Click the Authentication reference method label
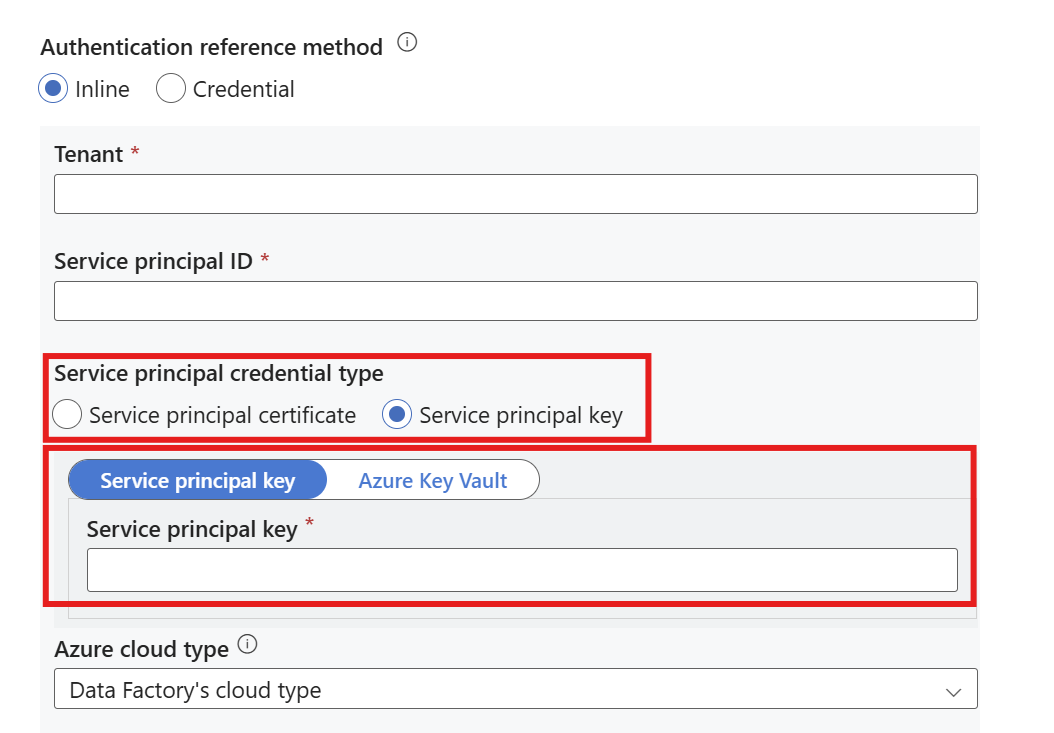 tap(211, 47)
